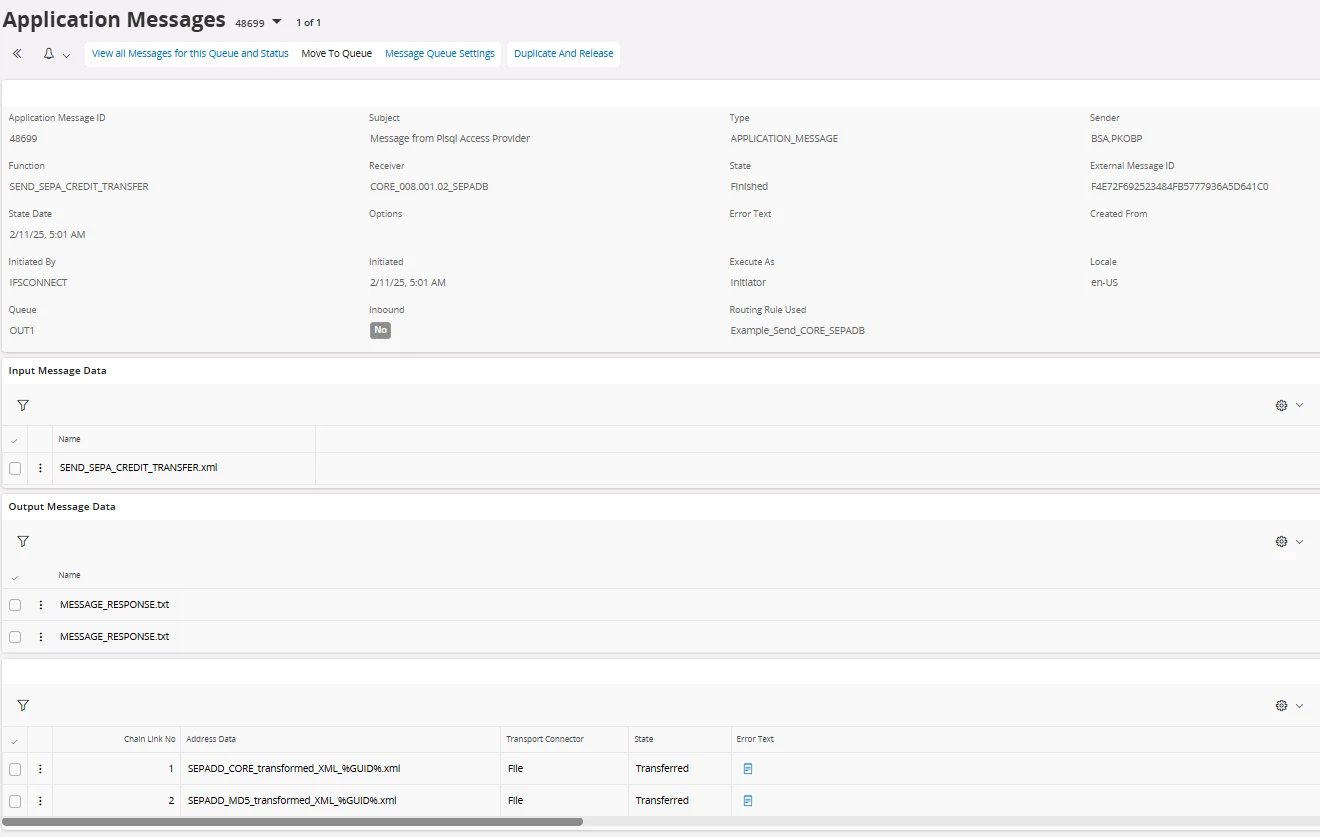This screenshot has width=1320, height=837.
Task: Select first MESSAGE_RESPONSE.txt checkbox
Action: [15, 605]
